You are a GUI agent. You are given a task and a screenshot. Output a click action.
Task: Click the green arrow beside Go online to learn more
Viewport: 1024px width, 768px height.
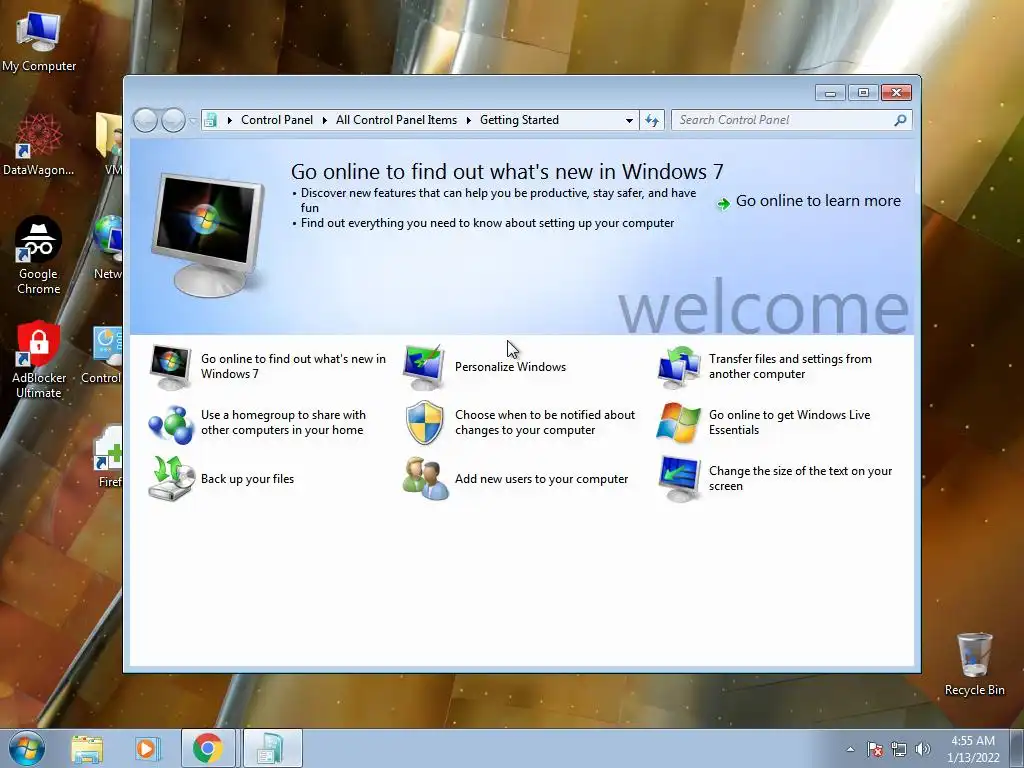[723, 203]
